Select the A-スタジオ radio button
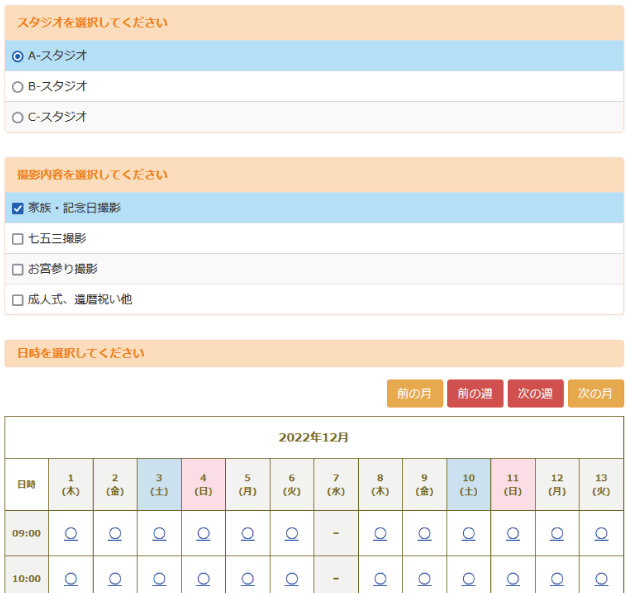 [17, 56]
